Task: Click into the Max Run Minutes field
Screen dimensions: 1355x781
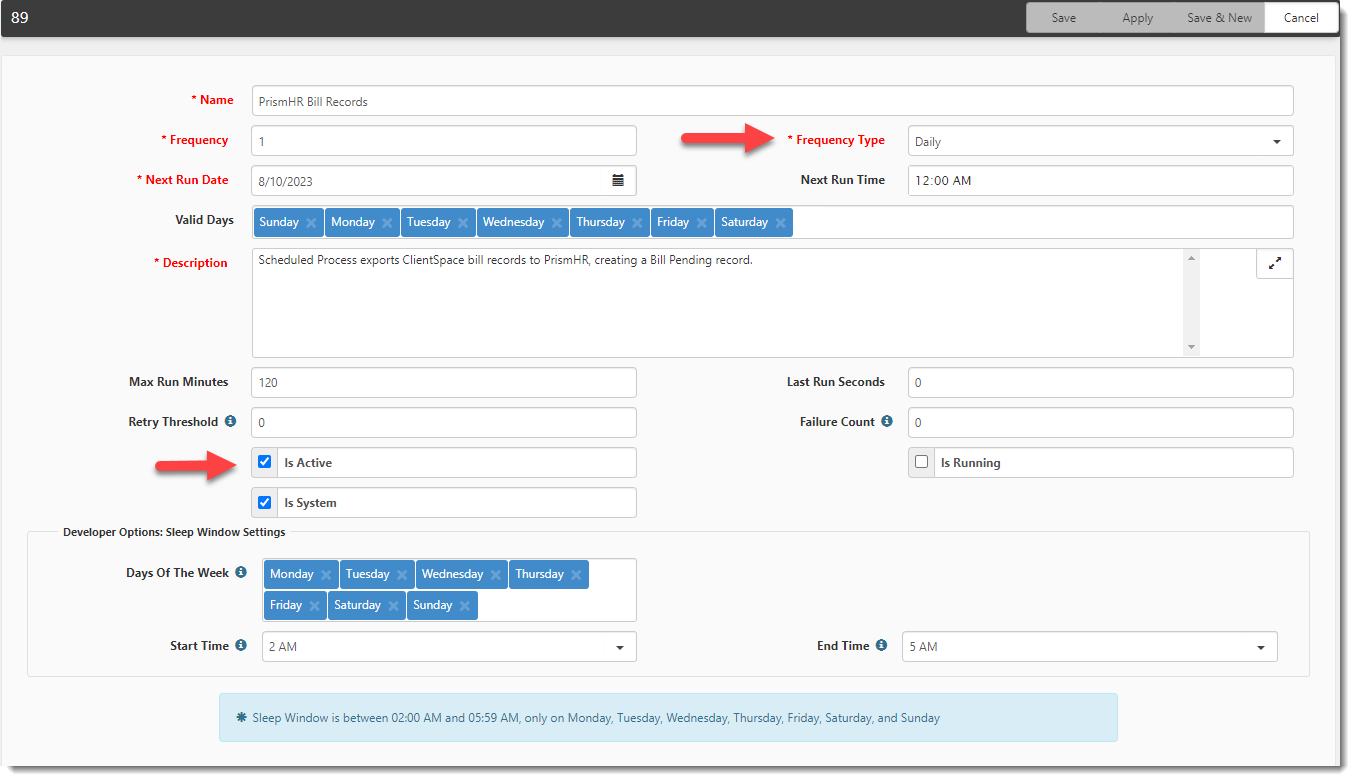Action: [x=444, y=382]
